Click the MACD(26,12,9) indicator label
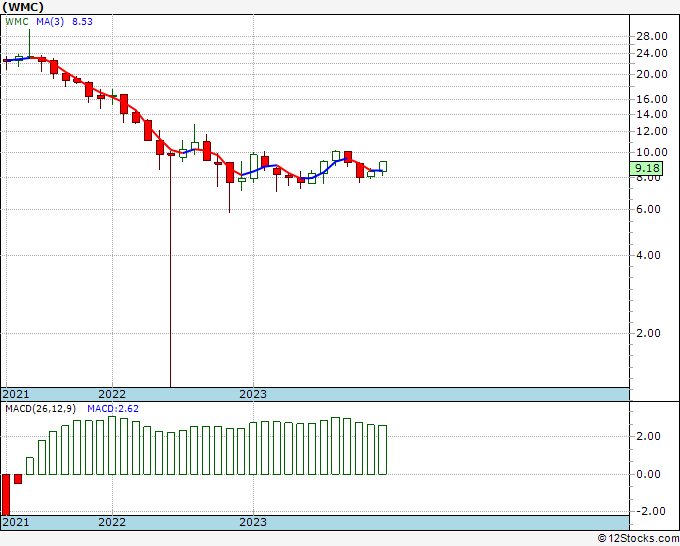The width and height of the screenshot is (680, 546). point(41,409)
